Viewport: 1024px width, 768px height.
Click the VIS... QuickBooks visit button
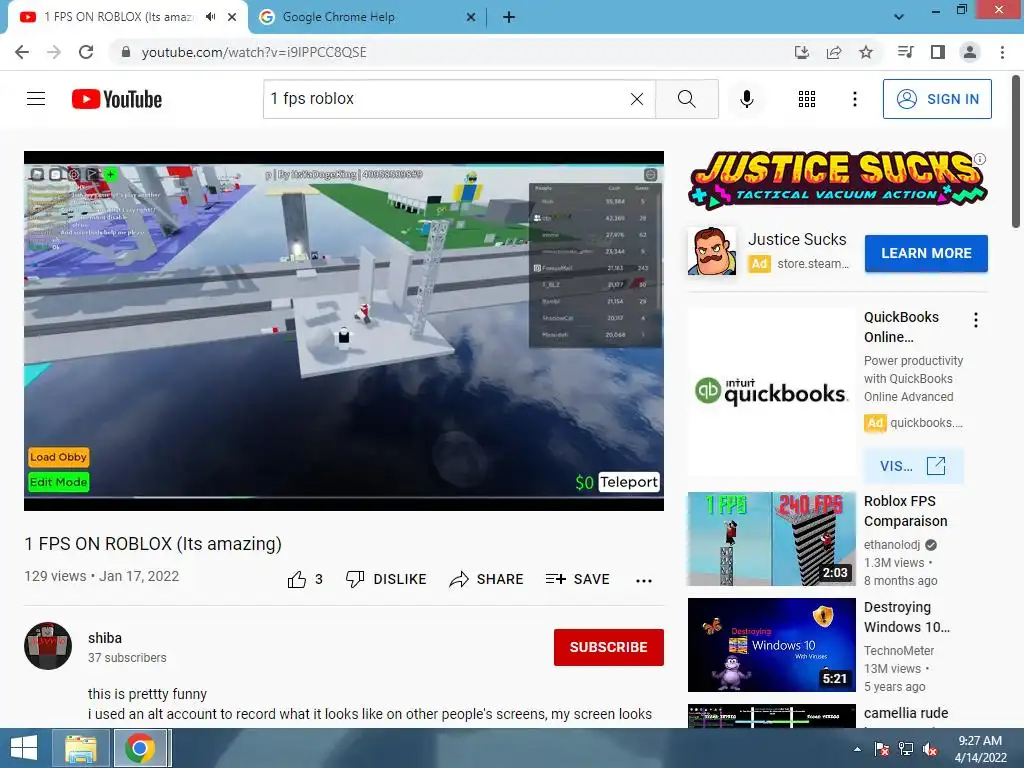[x=913, y=466]
